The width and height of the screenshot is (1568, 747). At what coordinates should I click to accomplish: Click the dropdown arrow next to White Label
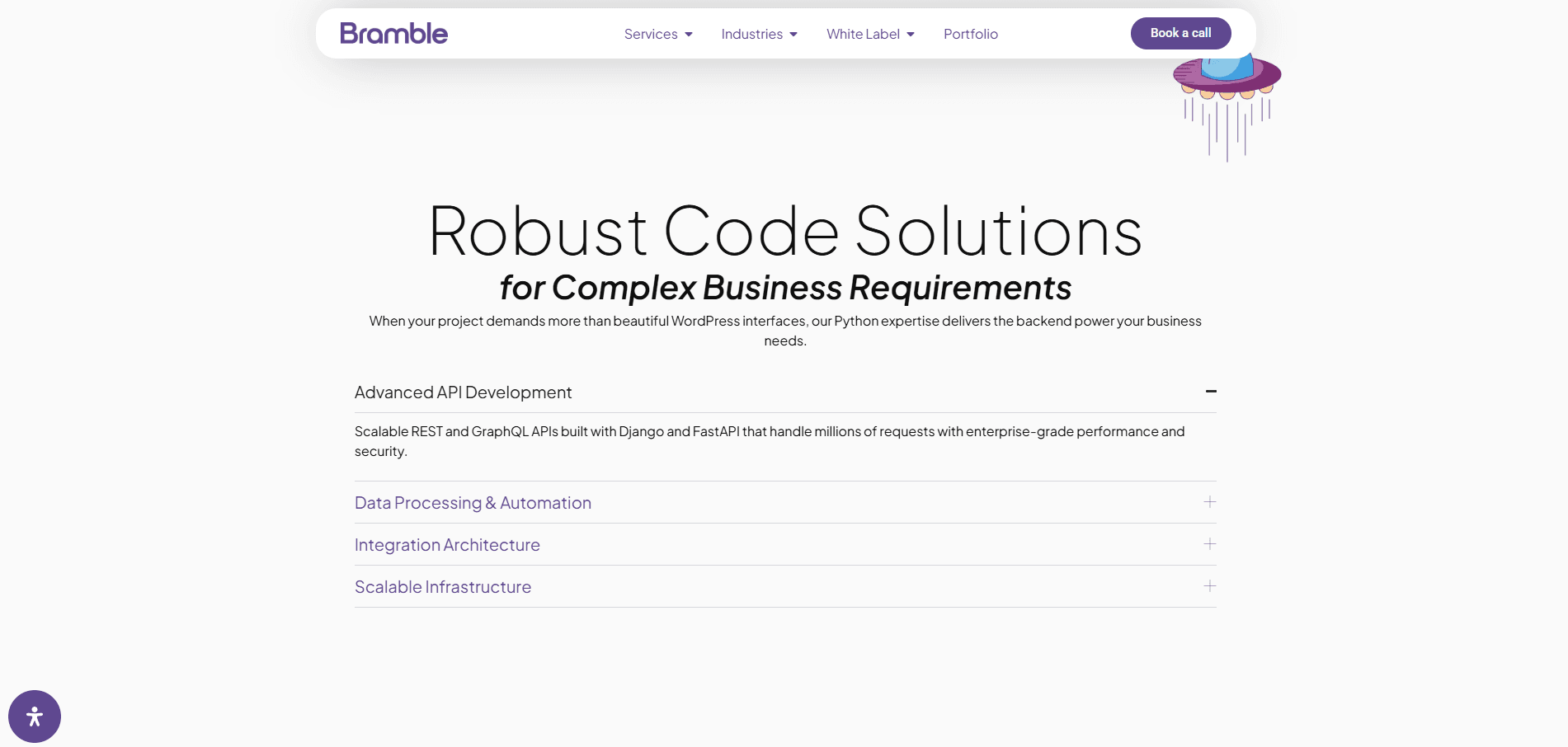pyautogui.click(x=911, y=35)
